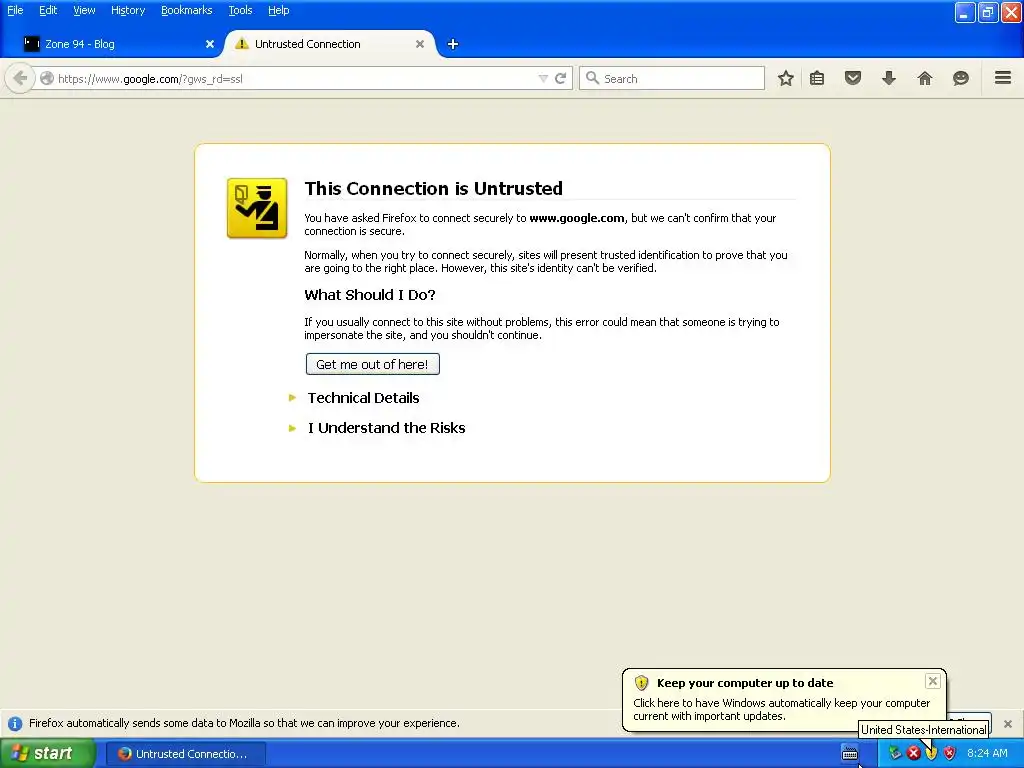Open the Tools menu
Image resolution: width=1024 pixels, height=768 pixels.
point(240,10)
